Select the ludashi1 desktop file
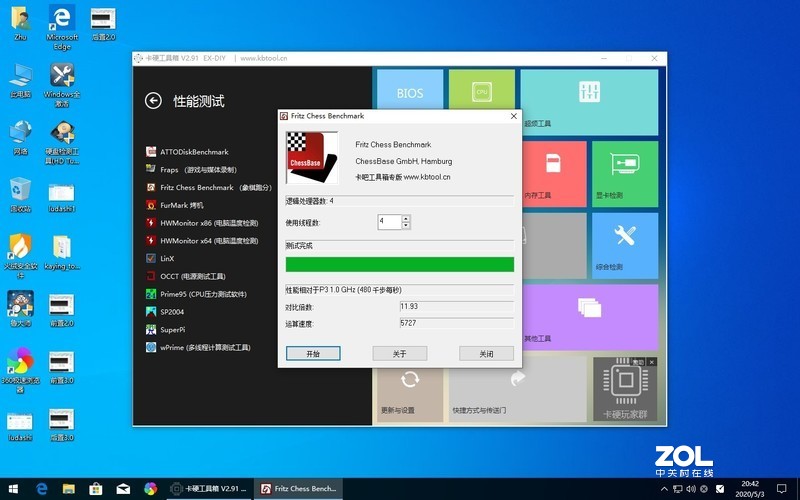 coord(62,196)
